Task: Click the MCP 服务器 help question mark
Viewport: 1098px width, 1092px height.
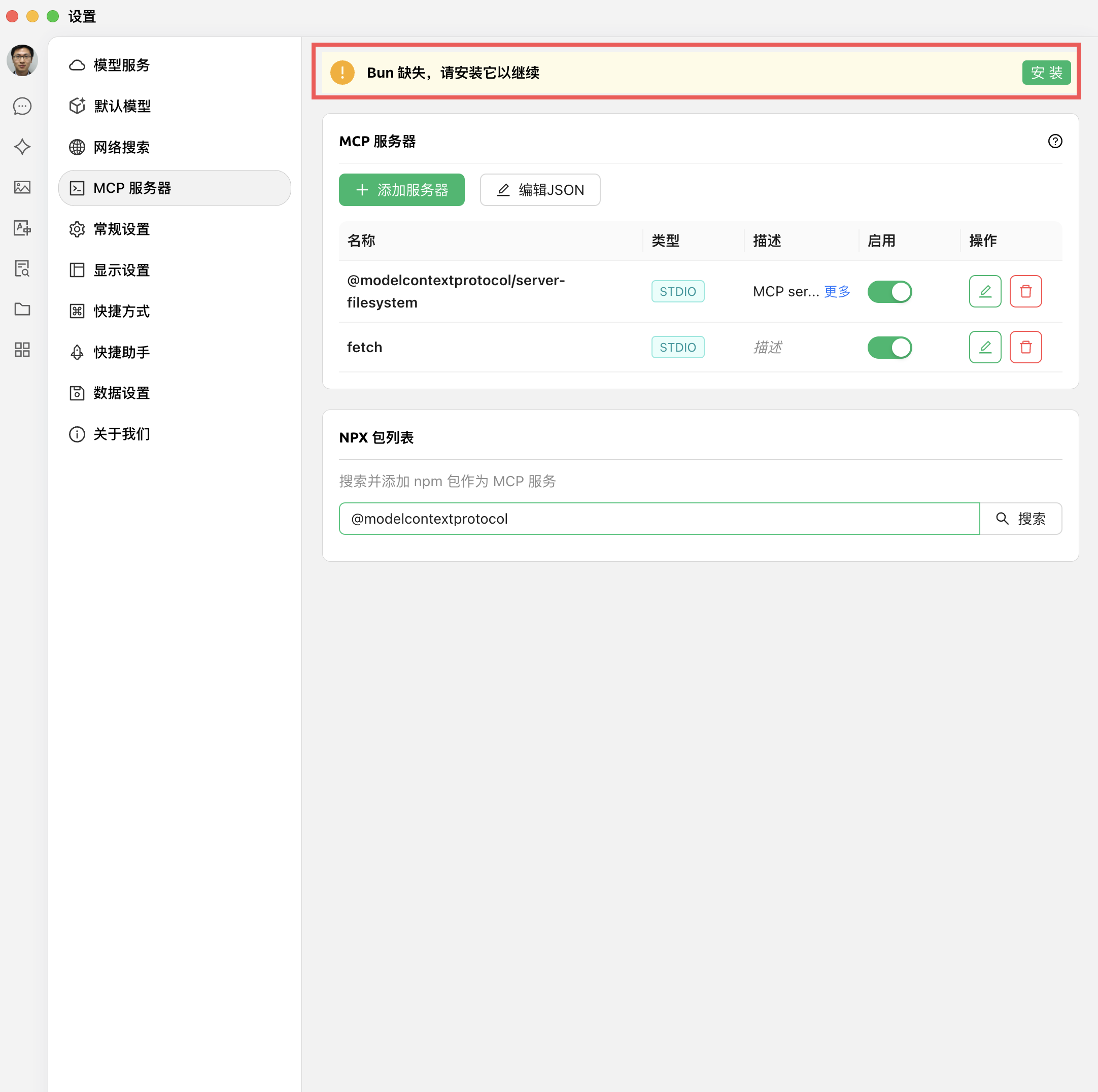Action: coord(1055,142)
